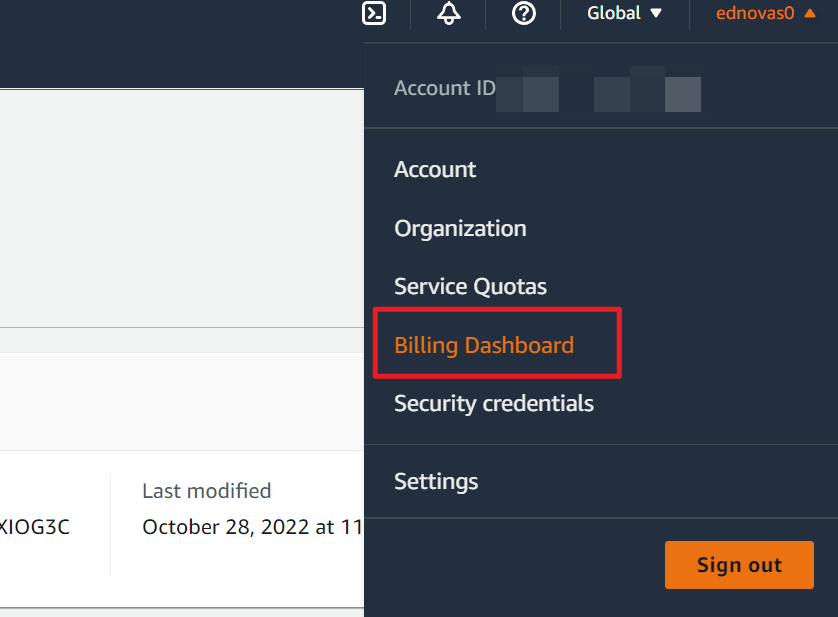This screenshot has height=617, width=838.
Task: Open the Settings entry
Action: (x=436, y=481)
